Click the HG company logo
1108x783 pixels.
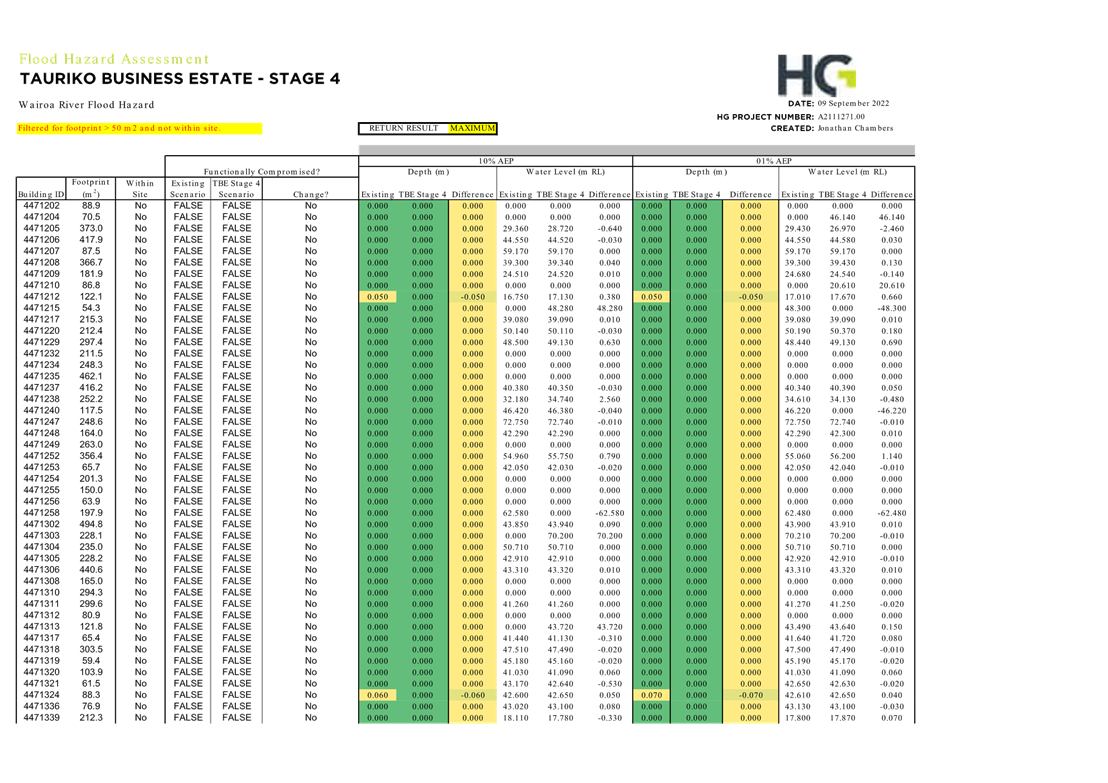pyautogui.click(x=816, y=75)
